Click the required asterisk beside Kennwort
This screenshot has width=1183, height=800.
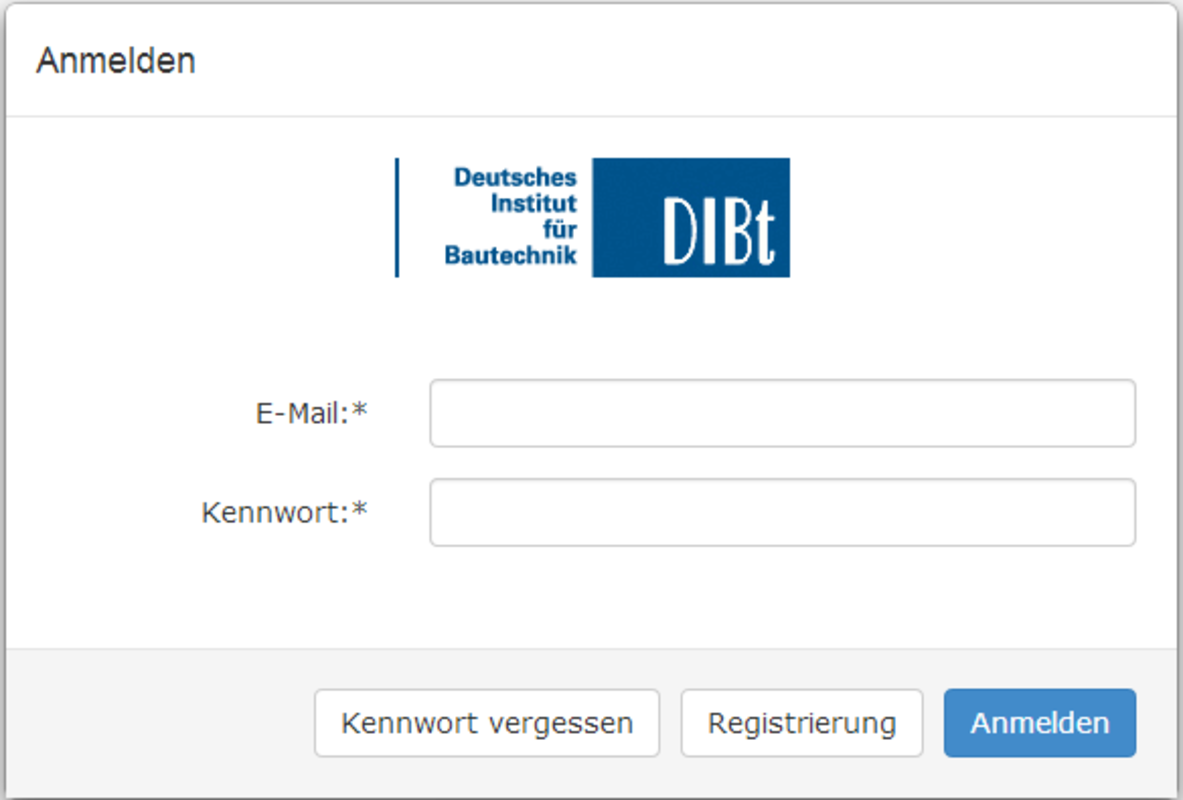[360, 512]
